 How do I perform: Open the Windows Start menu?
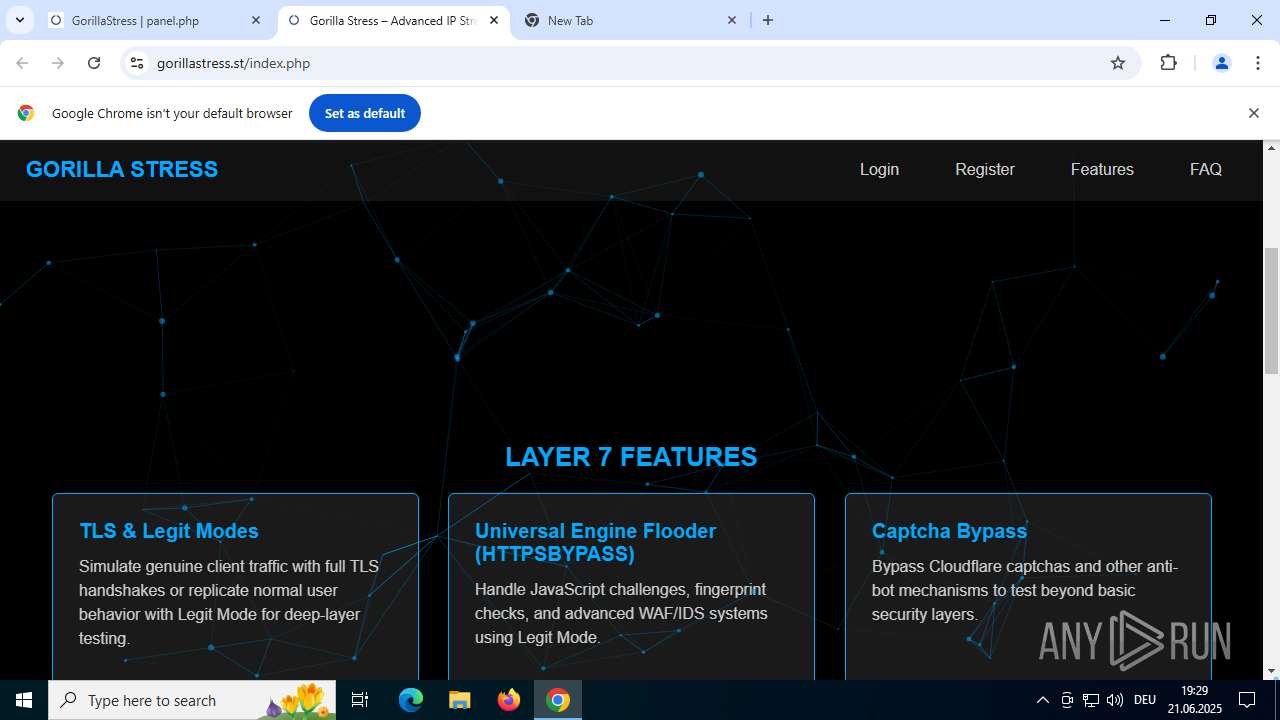[x=24, y=700]
